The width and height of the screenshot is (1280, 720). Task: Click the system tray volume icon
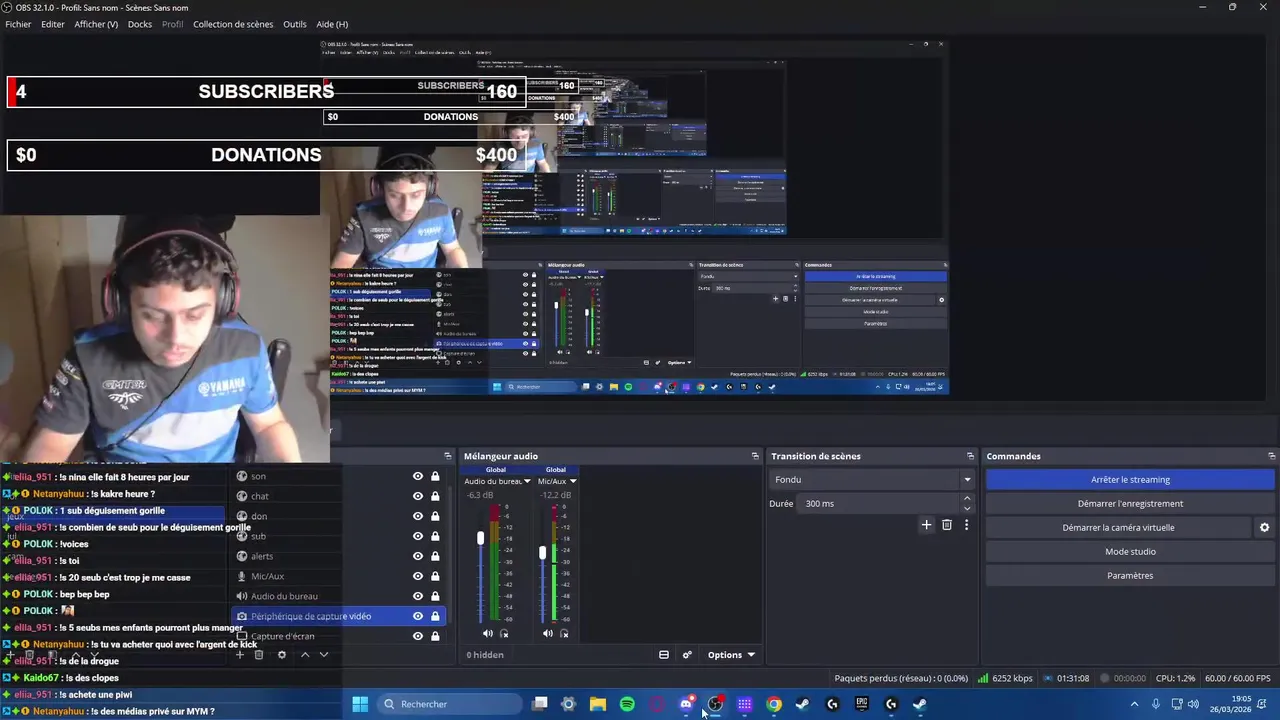click(1193, 704)
